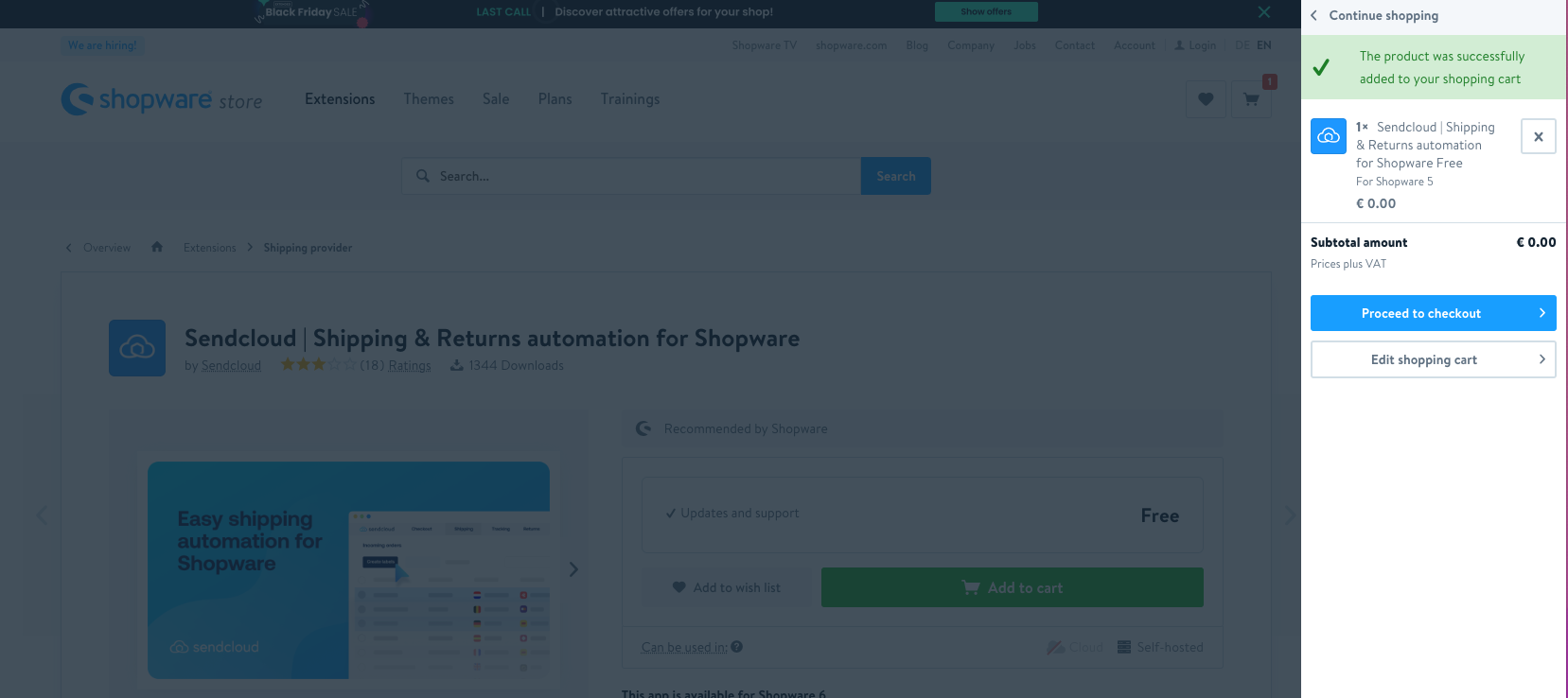The width and height of the screenshot is (1568, 698).
Task: Open the Trainings menu
Action: tap(630, 99)
